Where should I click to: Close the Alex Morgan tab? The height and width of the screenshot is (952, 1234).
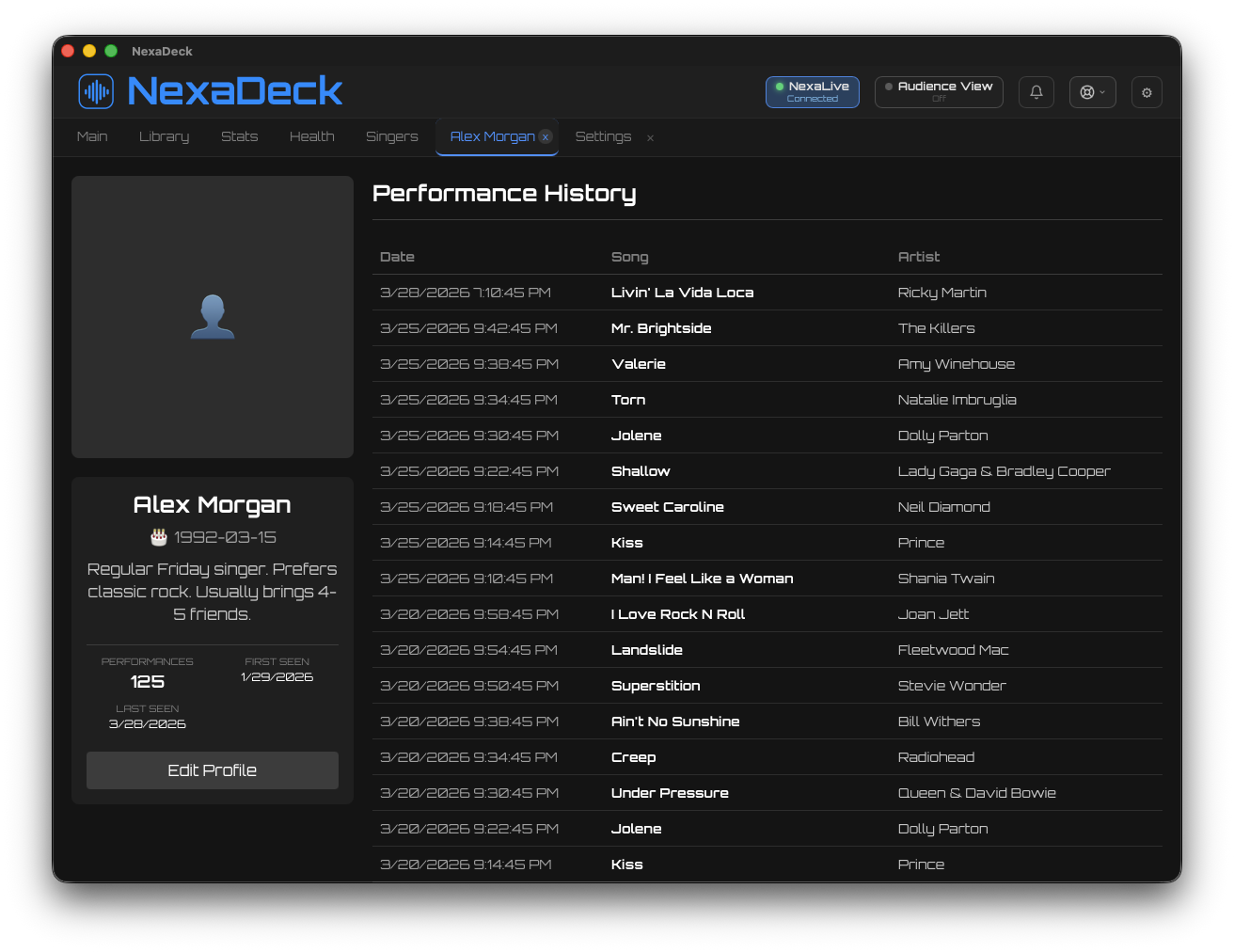546,137
